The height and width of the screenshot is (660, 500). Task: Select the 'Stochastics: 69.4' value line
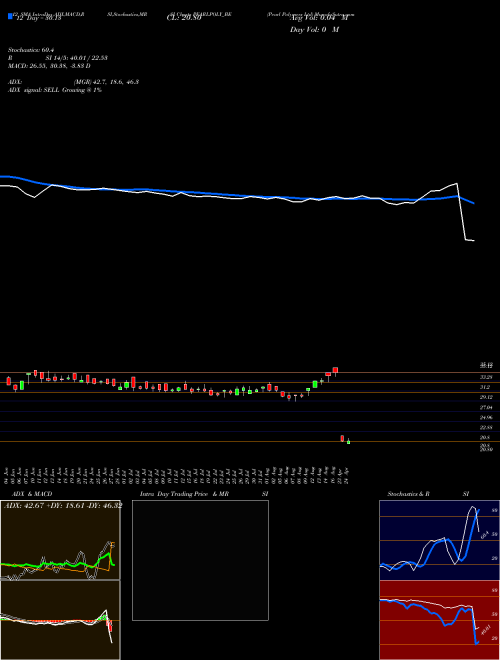(33, 50)
